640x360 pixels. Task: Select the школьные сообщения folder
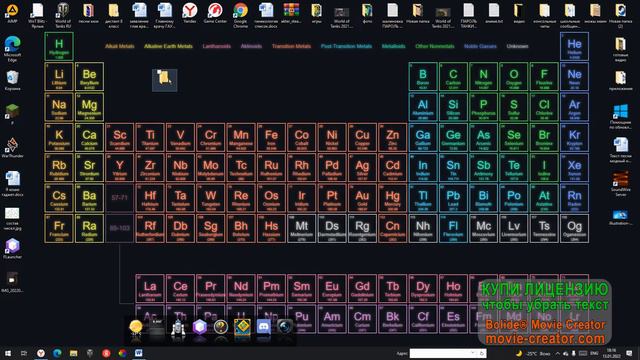(x=569, y=15)
